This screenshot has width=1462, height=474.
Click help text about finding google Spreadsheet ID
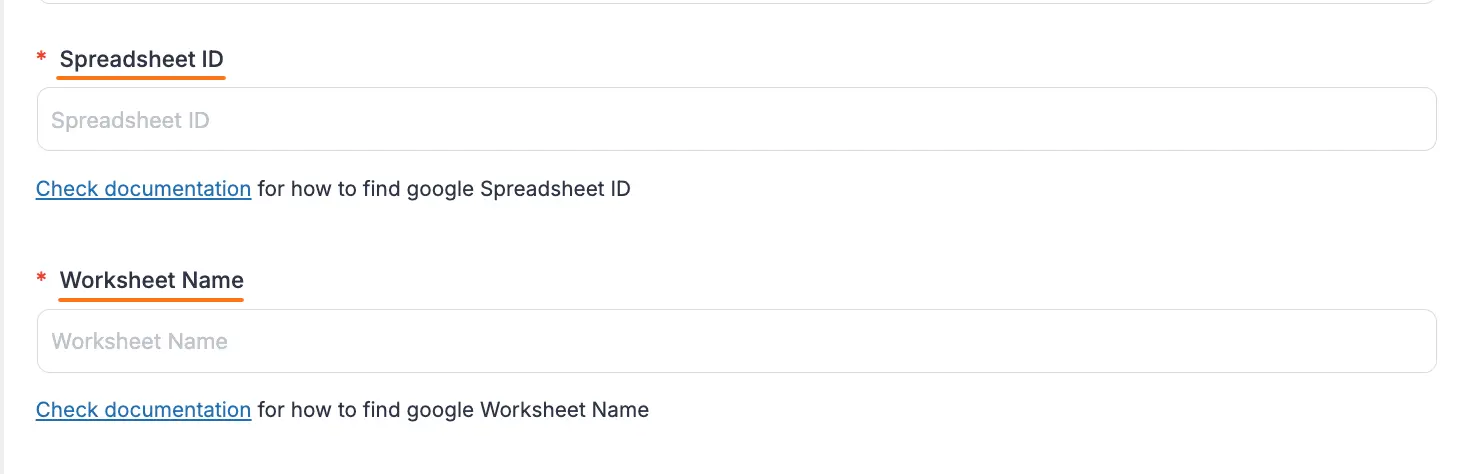pyautogui.click(x=443, y=188)
